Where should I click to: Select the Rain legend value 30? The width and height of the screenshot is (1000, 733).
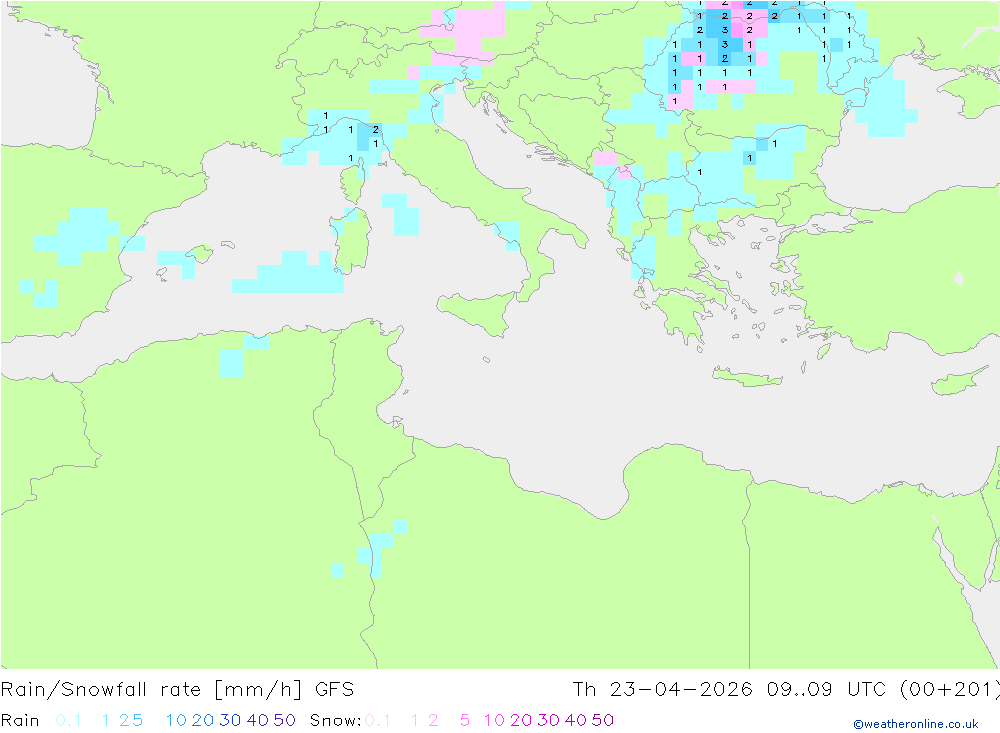pos(230,720)
